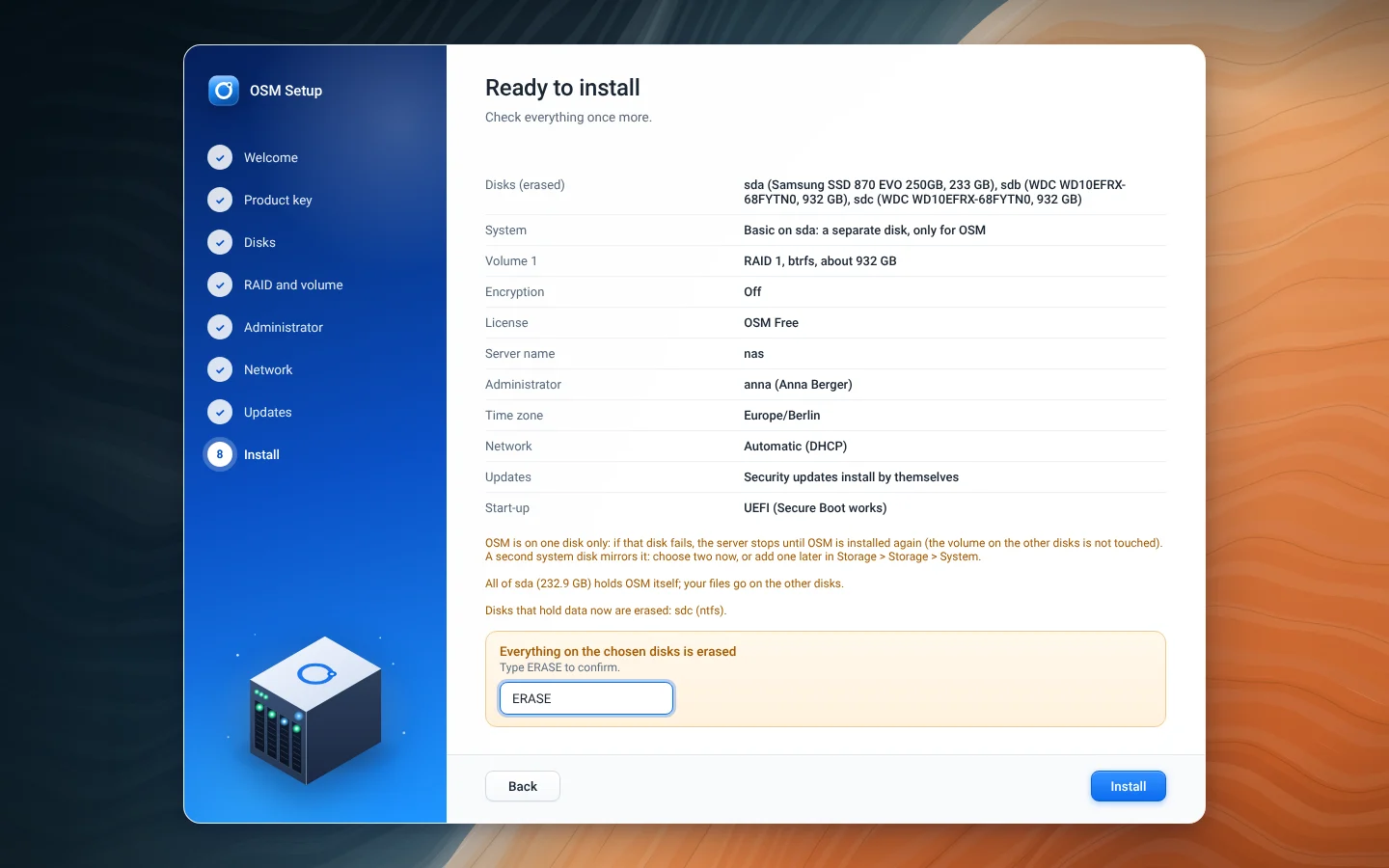Click the 'OSM is on one disk only' warning
This screenshot has width=1389, height=868.
tap(824, 550)
